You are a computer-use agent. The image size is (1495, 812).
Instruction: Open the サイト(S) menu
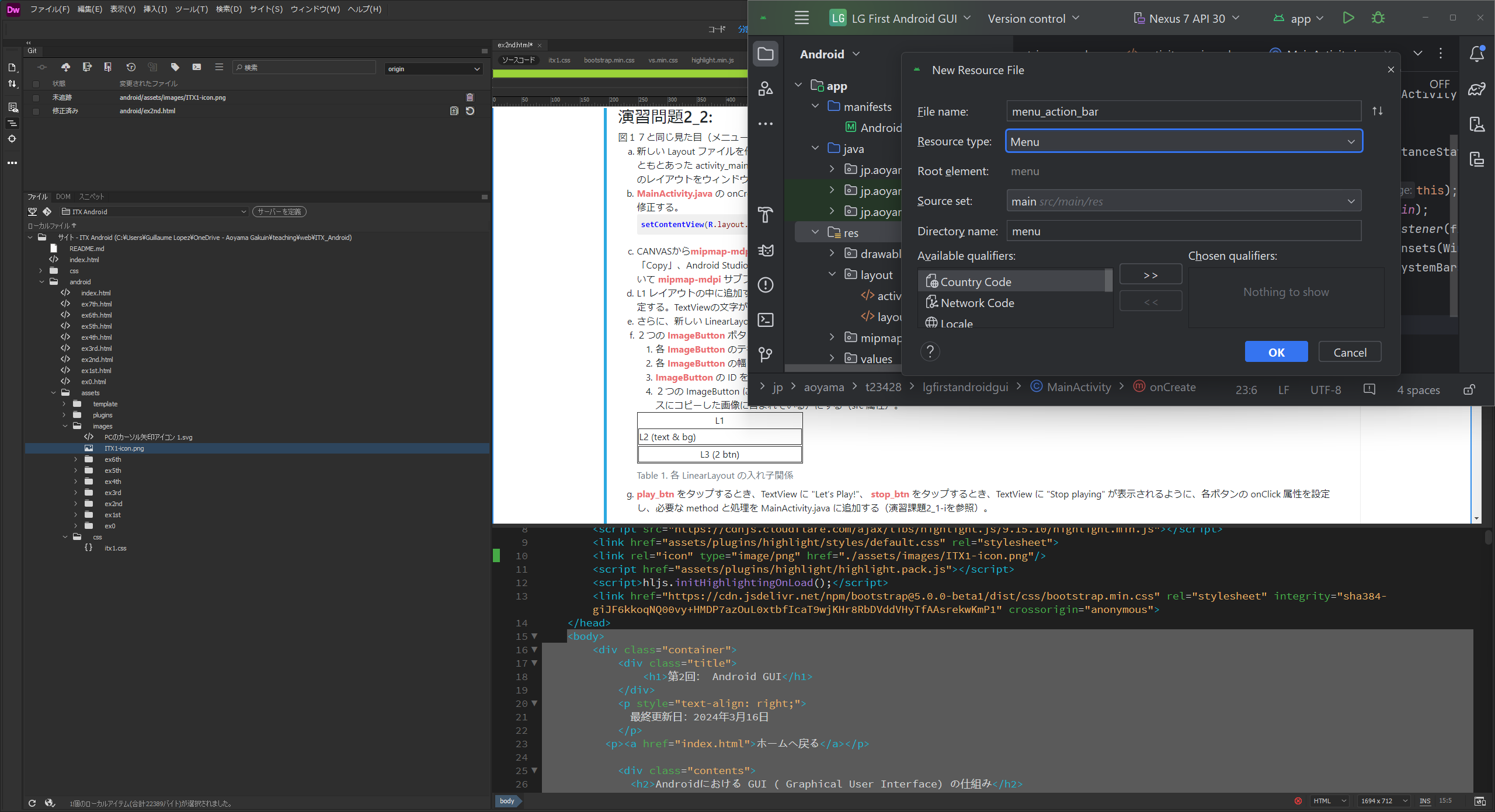[x=266, y=9]
